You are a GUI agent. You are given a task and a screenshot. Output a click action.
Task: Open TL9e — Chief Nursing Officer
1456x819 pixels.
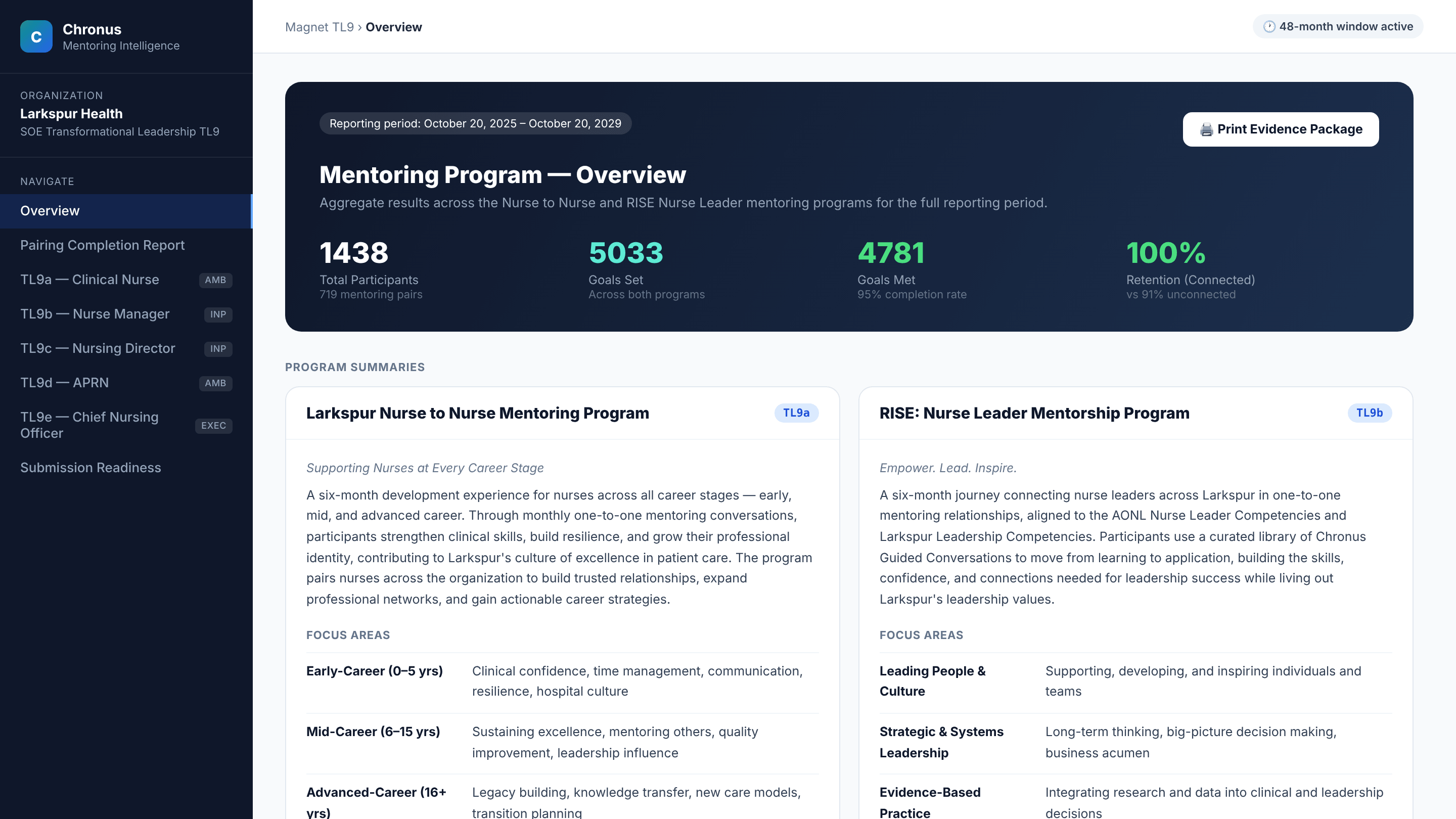click(x=126, y=425)
